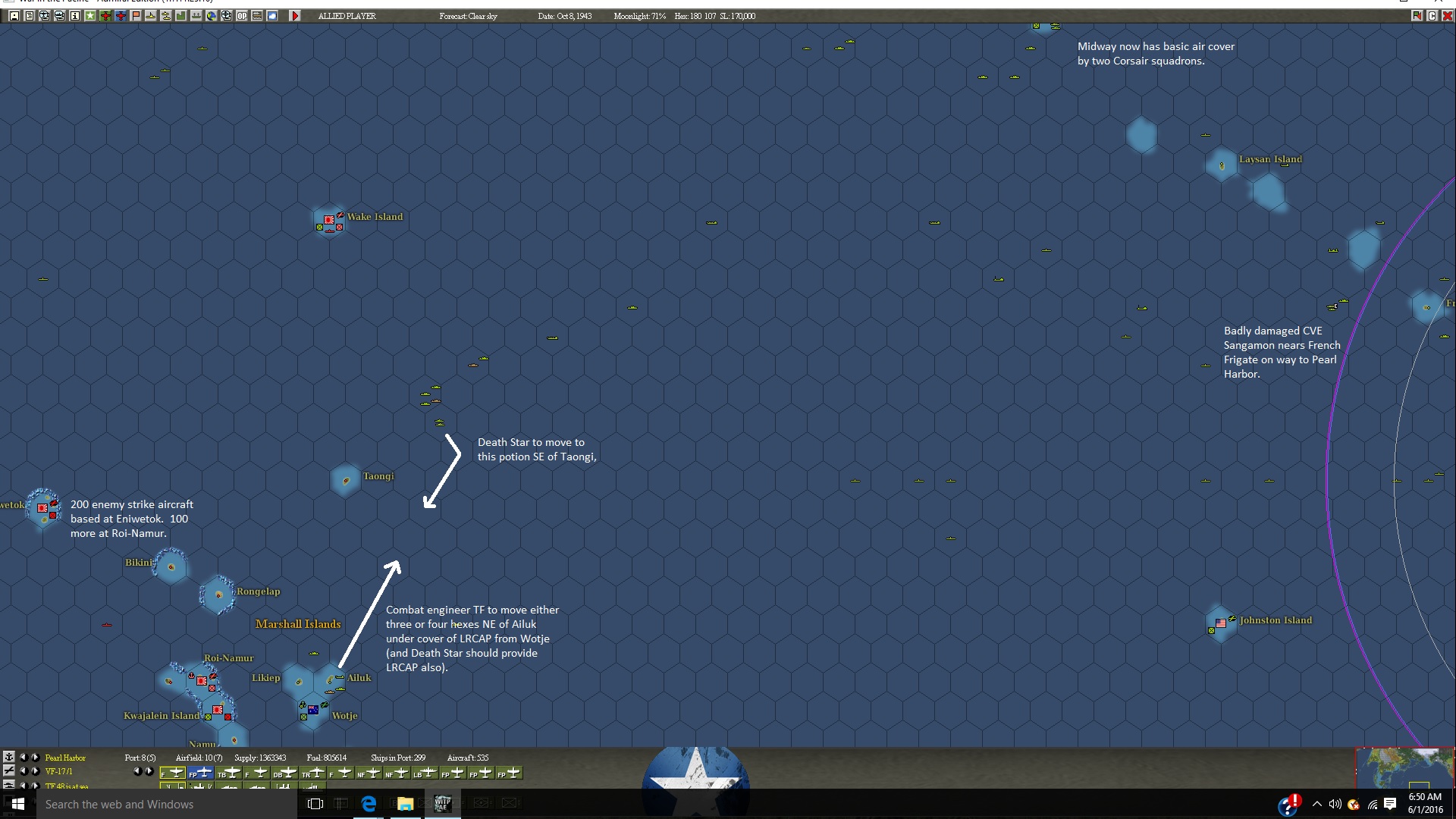Toggle the blue air units red plane filter

point(121,16)
